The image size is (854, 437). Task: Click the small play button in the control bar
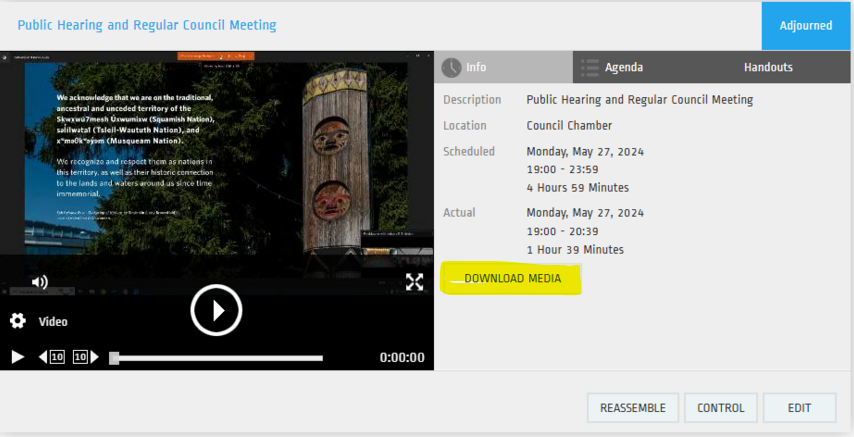pos(18,357)
